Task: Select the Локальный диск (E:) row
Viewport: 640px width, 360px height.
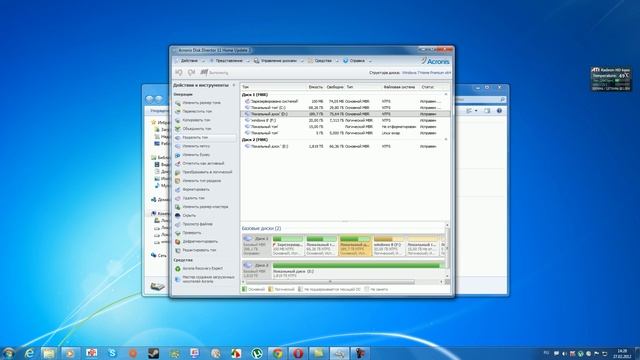Action: coord(345,146)
